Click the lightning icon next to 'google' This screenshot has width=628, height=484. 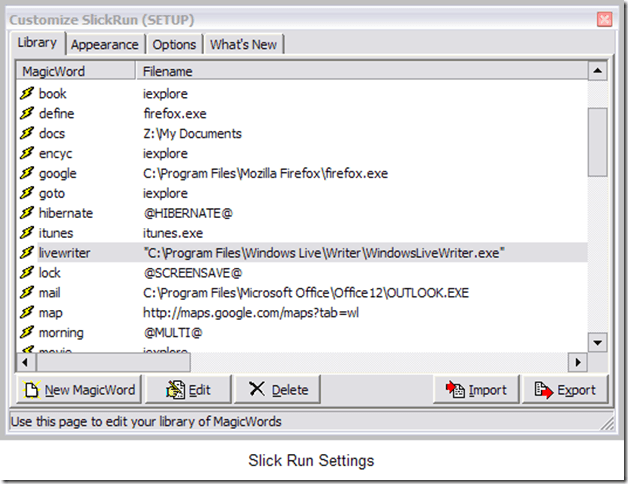[27, 174]
